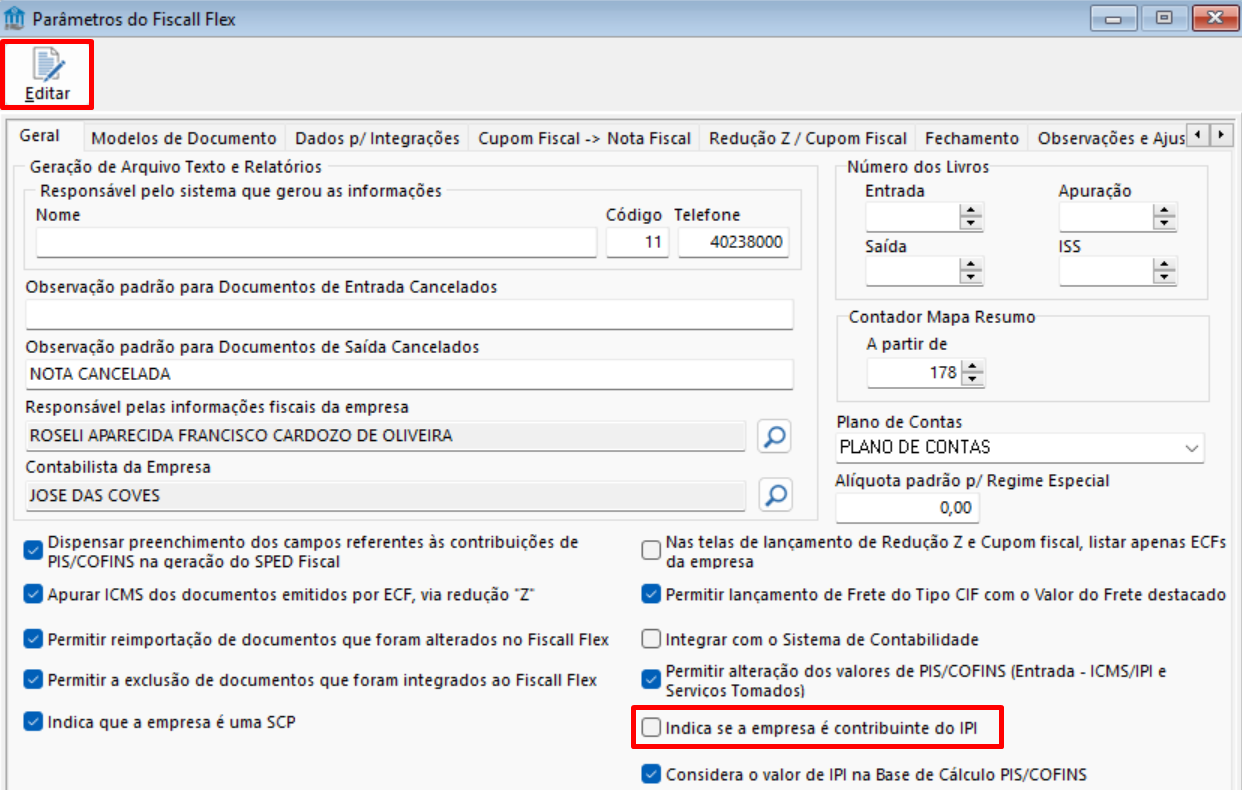Click the A partir de stepper arrows
Image resolution: width=1242 pixels, height=790 pixels.
[x=973, y=374]
